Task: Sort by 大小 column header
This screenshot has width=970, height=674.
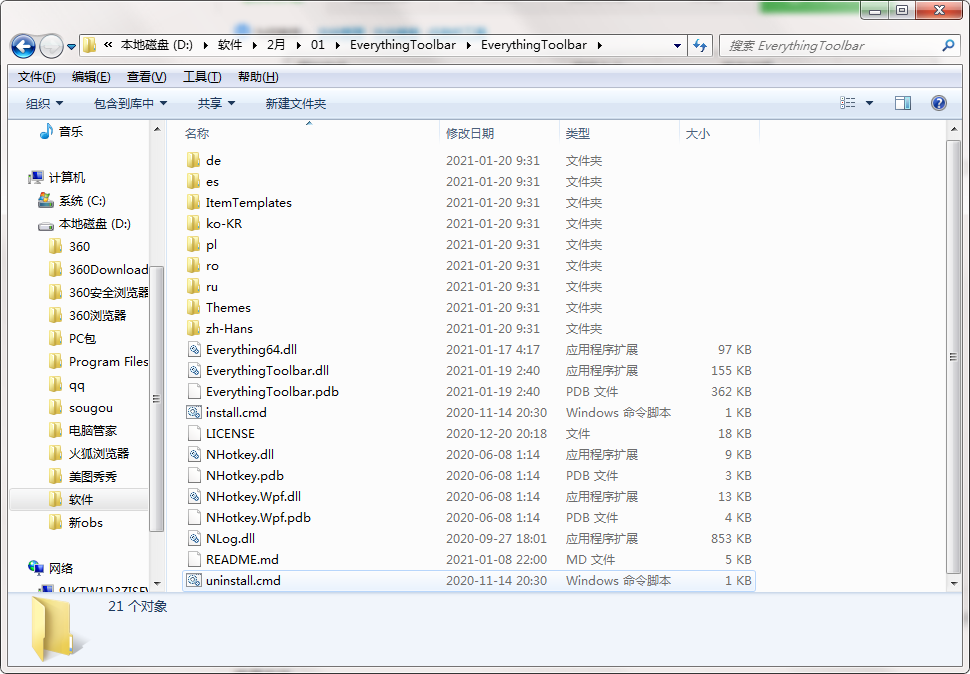Action: click(x=698, y=133)
